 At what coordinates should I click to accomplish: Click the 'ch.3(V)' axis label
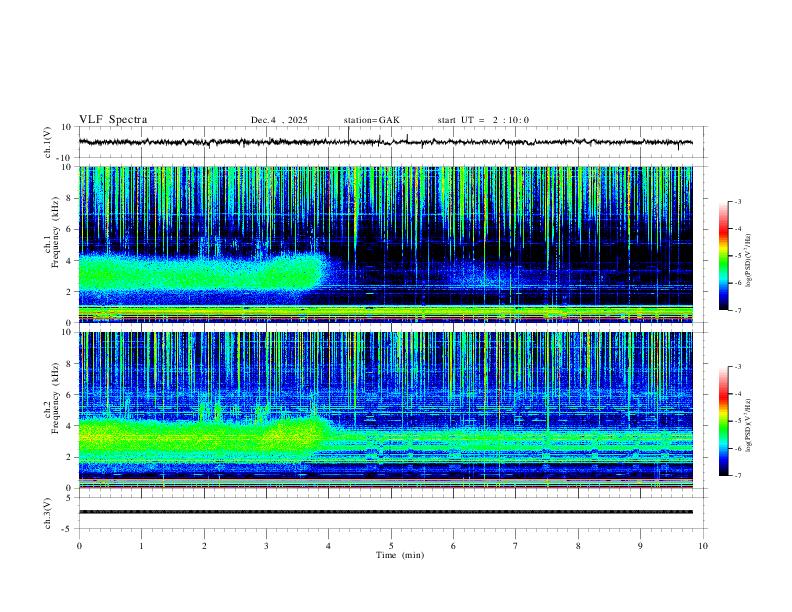[48, 513]
